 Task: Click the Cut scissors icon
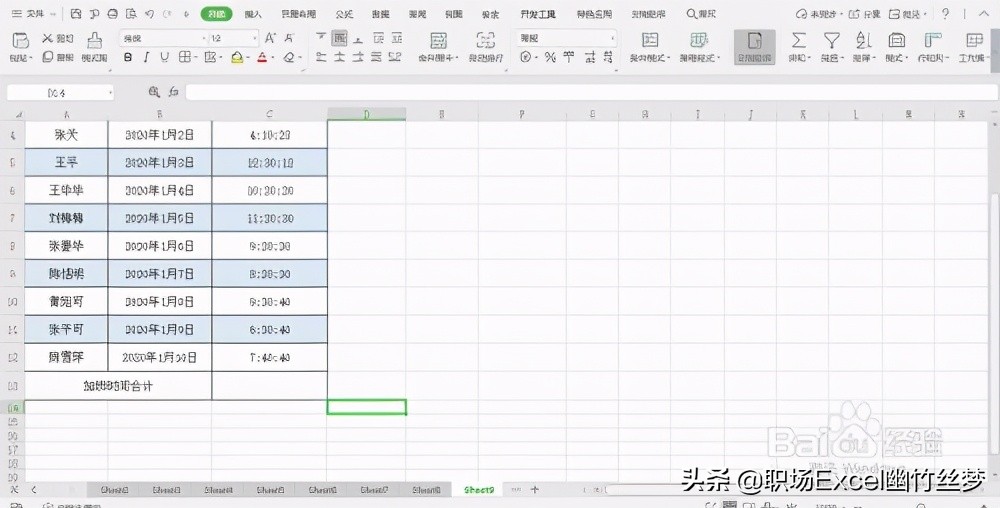point(48,39)
